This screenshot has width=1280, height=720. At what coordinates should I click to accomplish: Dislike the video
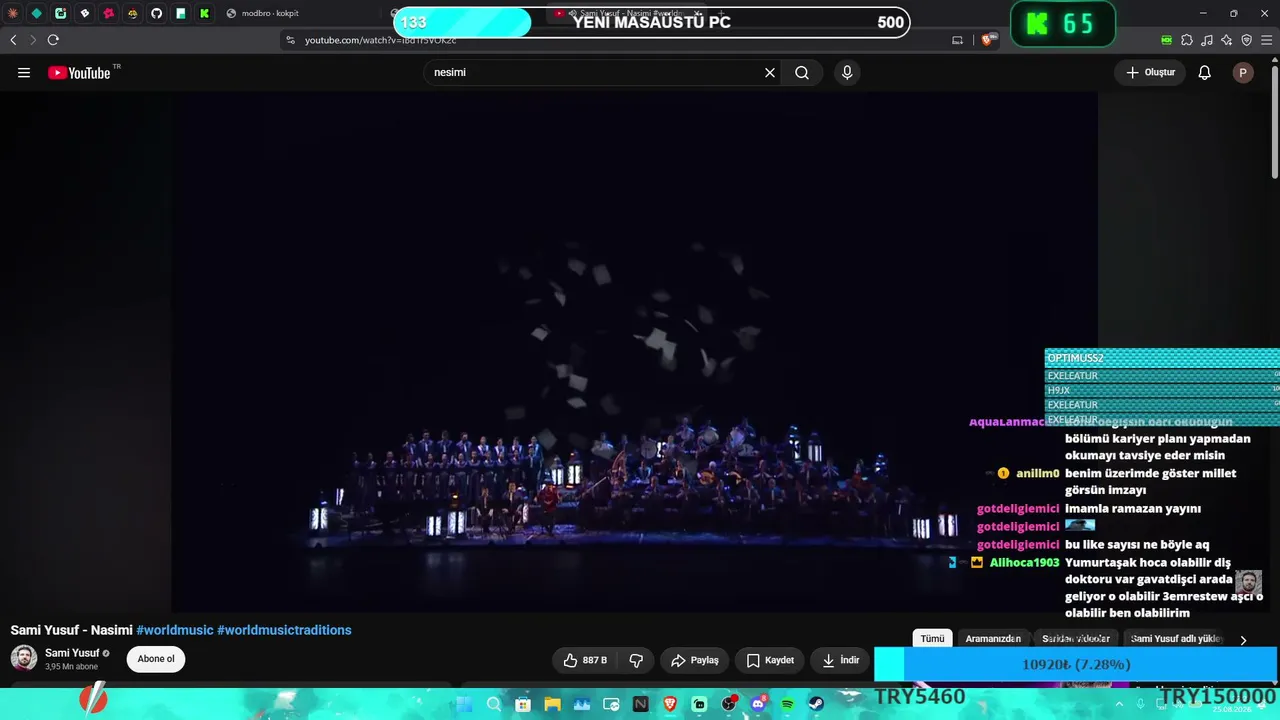[636, 660]
